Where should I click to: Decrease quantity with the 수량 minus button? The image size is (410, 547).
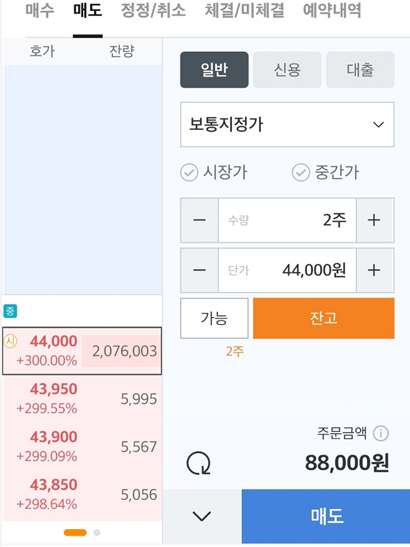[x=200, y=220]
